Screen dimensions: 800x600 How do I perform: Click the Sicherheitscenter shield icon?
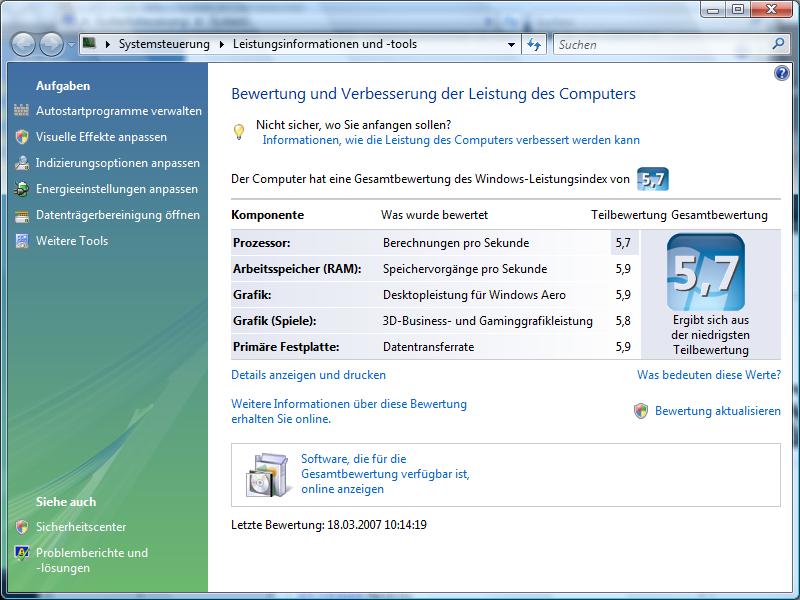coord(21,527)
